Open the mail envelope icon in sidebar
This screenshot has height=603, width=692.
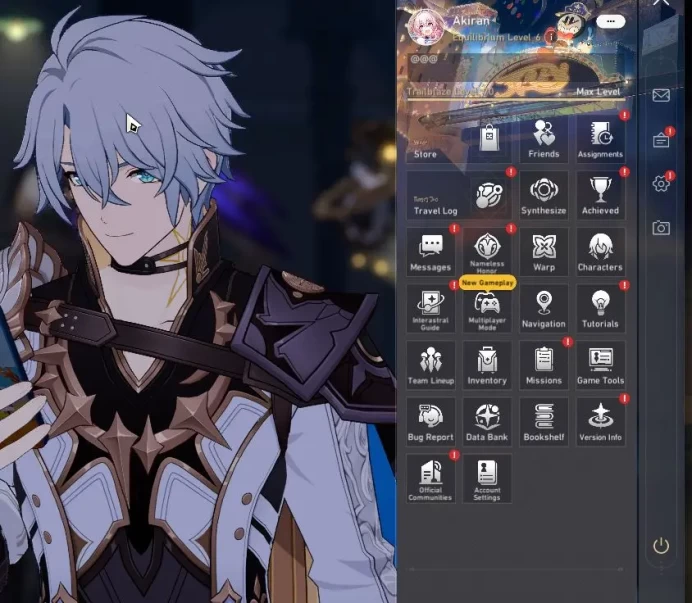point(661,95)
